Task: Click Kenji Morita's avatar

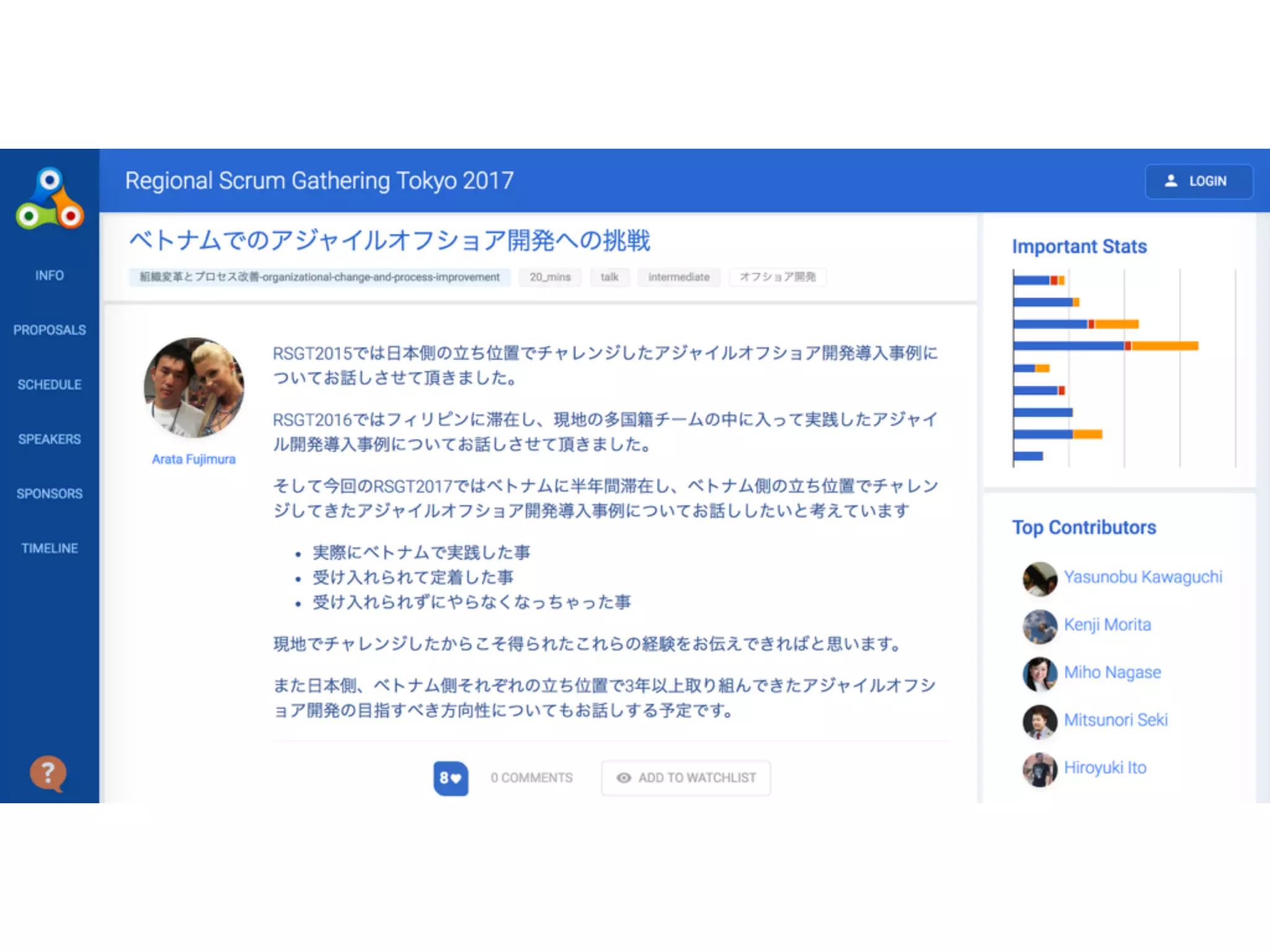Action: tap(1040, 627)
